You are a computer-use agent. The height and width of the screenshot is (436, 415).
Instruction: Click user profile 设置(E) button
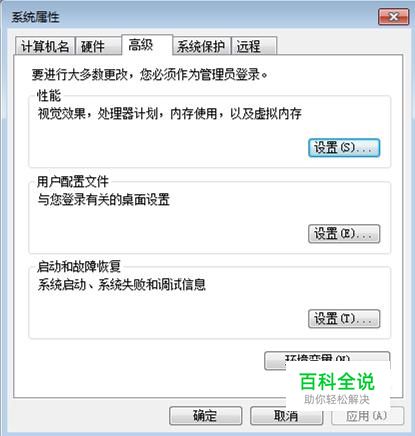(x=344, y=234)
